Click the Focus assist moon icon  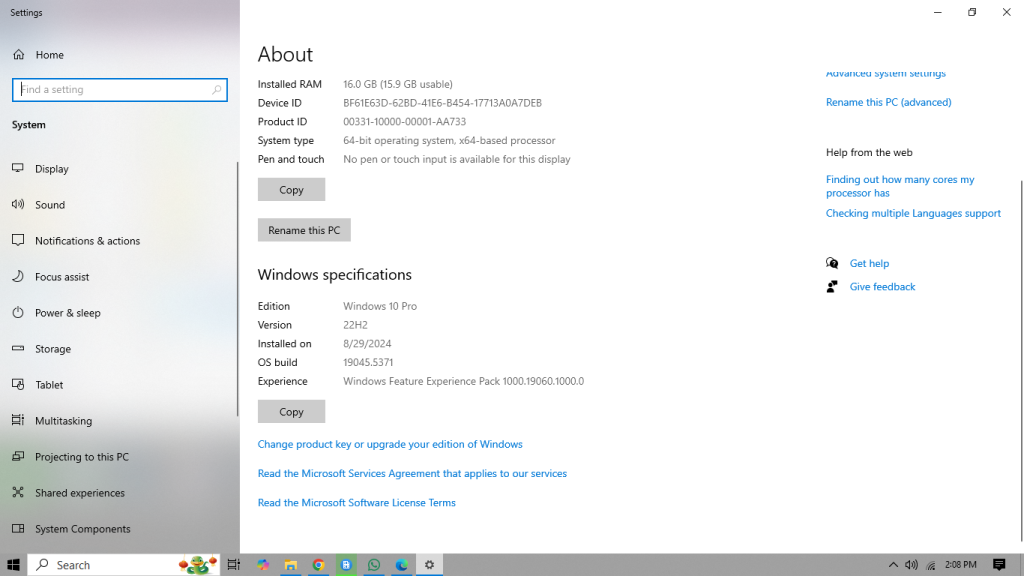18,276
